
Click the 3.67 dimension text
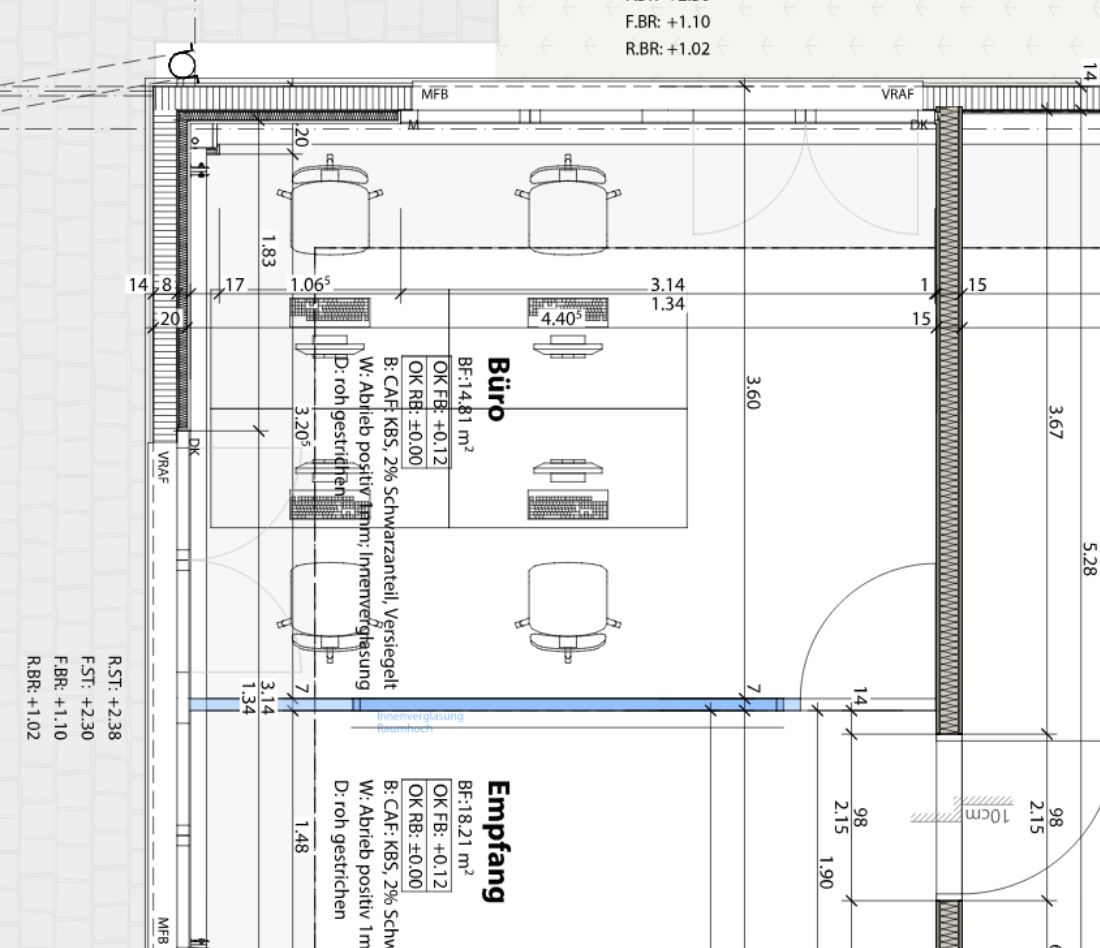click(1052, 421)
